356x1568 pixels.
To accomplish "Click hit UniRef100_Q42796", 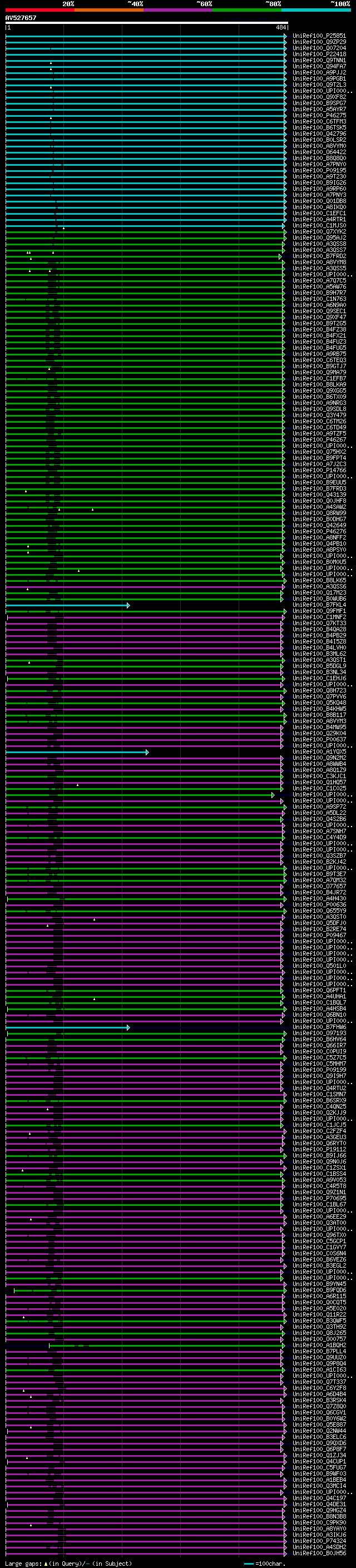I will [x=319, y=134].
